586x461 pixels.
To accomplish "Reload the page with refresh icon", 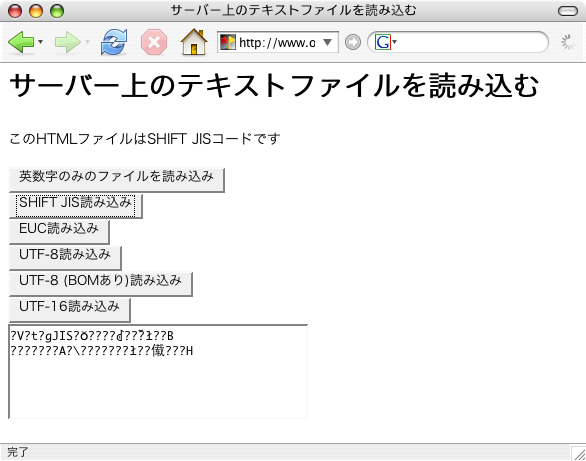I will point(114,42).
